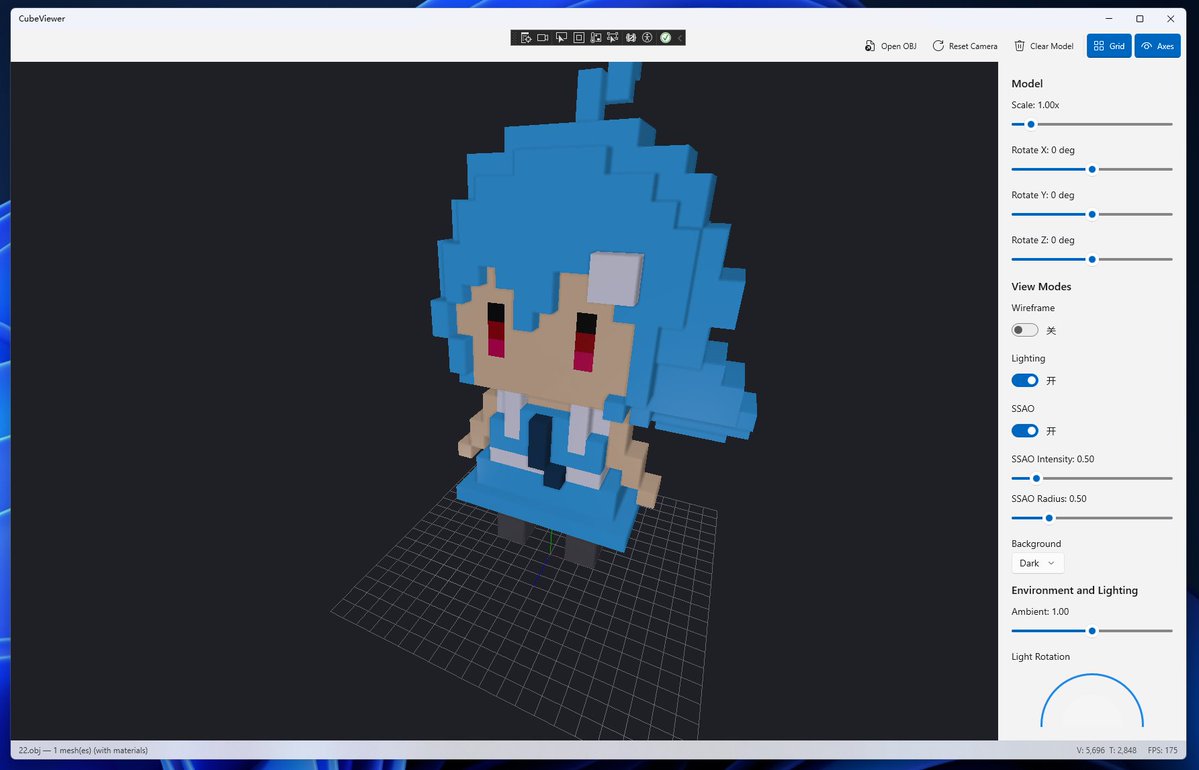Click the Rotate Y slider handle
1199x770 pixels.
coord(1092,214)
